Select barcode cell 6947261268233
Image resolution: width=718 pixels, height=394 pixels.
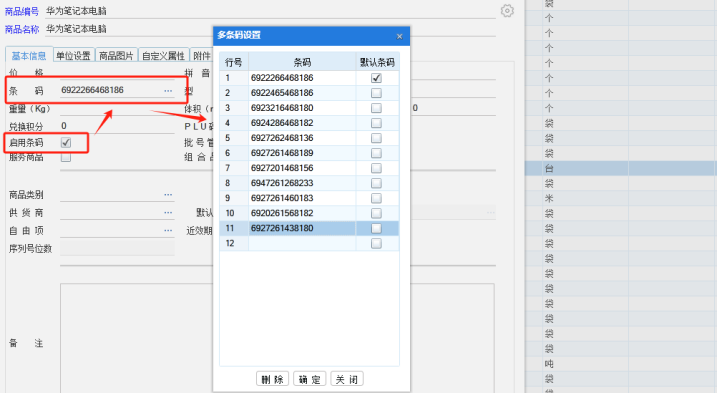click(302, 183)
